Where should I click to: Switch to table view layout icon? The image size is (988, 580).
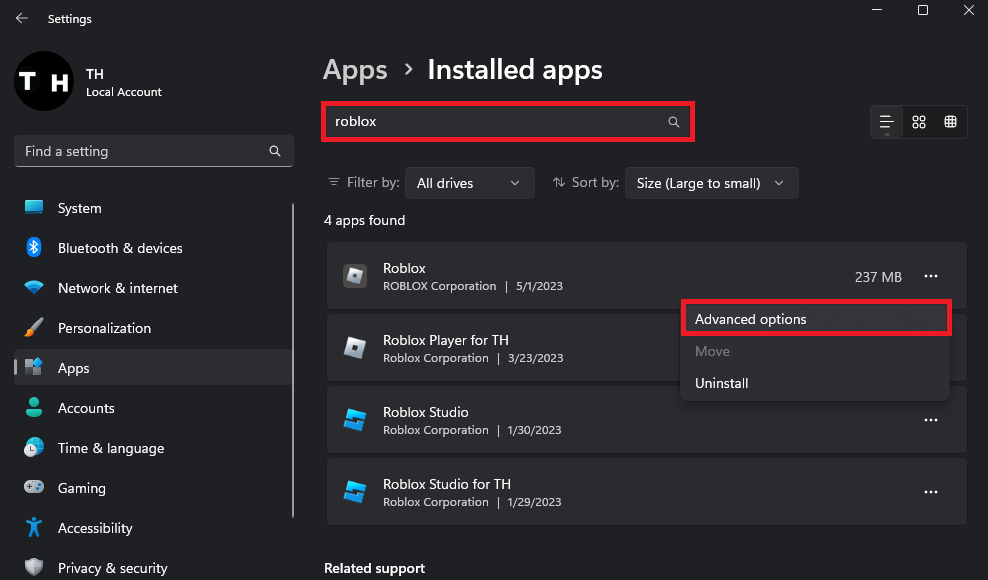point(950,122)
